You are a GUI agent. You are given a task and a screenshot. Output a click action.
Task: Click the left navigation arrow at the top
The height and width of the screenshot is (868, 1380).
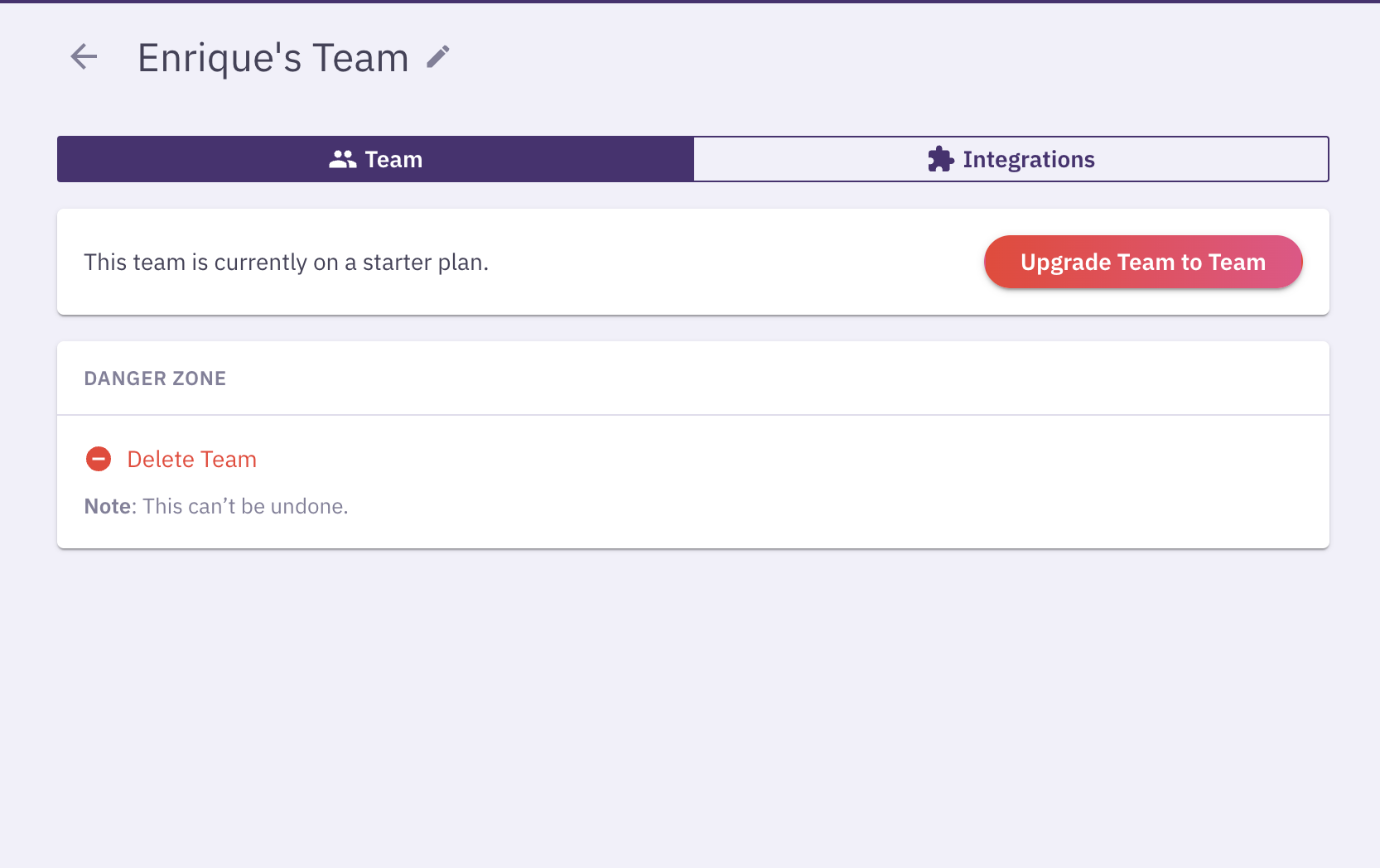83,57
